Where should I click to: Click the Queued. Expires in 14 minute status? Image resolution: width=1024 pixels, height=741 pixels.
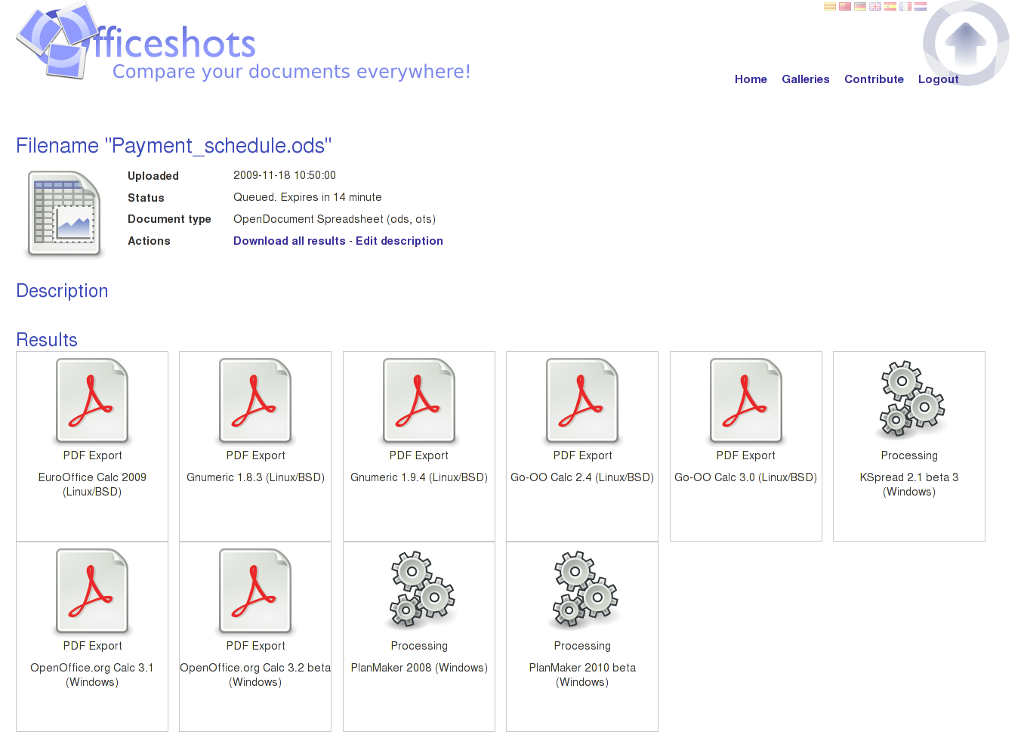[x=307, y=197]
